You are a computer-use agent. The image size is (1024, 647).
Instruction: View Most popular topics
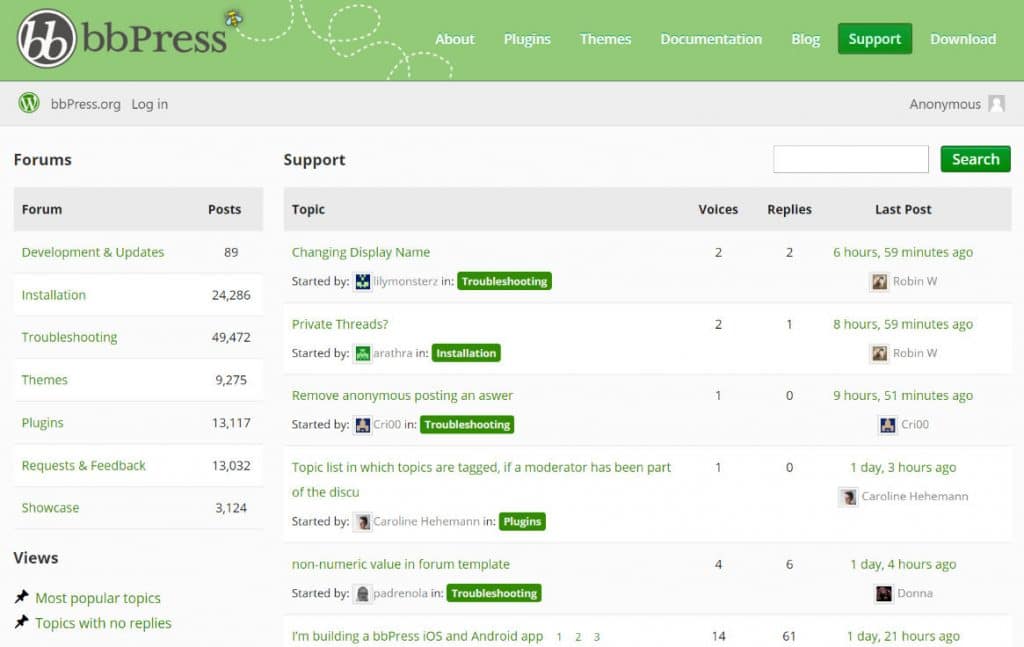(98, 598)
